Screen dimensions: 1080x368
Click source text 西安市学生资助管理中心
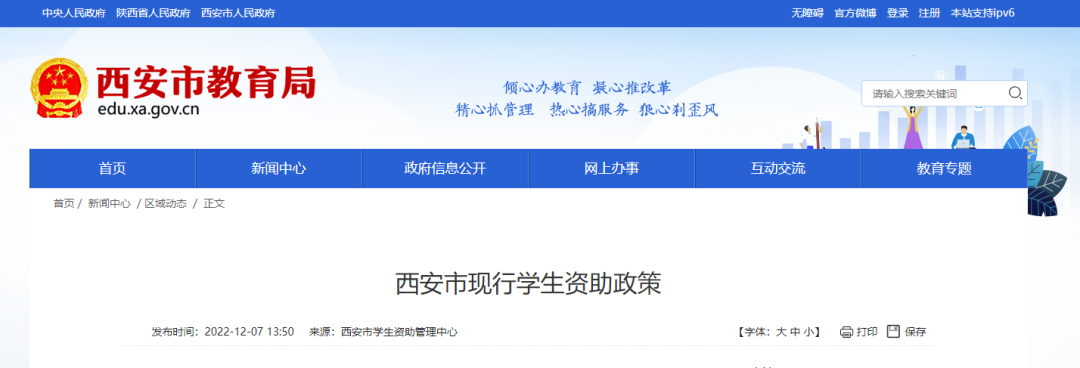coord(399,332)
